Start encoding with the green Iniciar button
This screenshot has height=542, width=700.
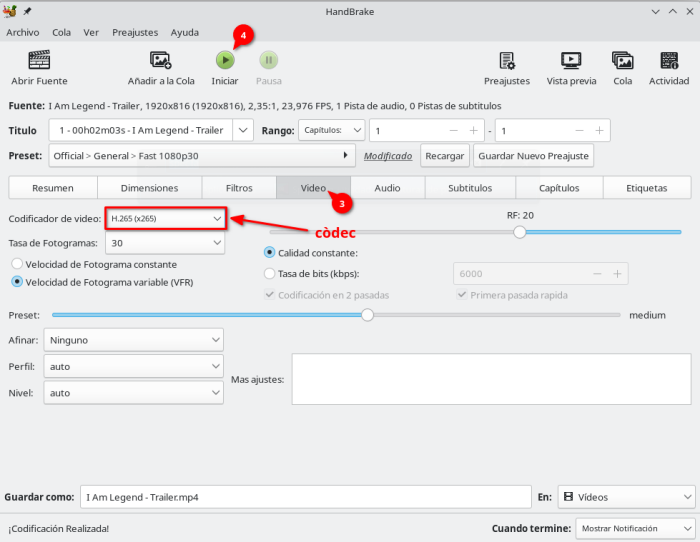click(225, 60)
